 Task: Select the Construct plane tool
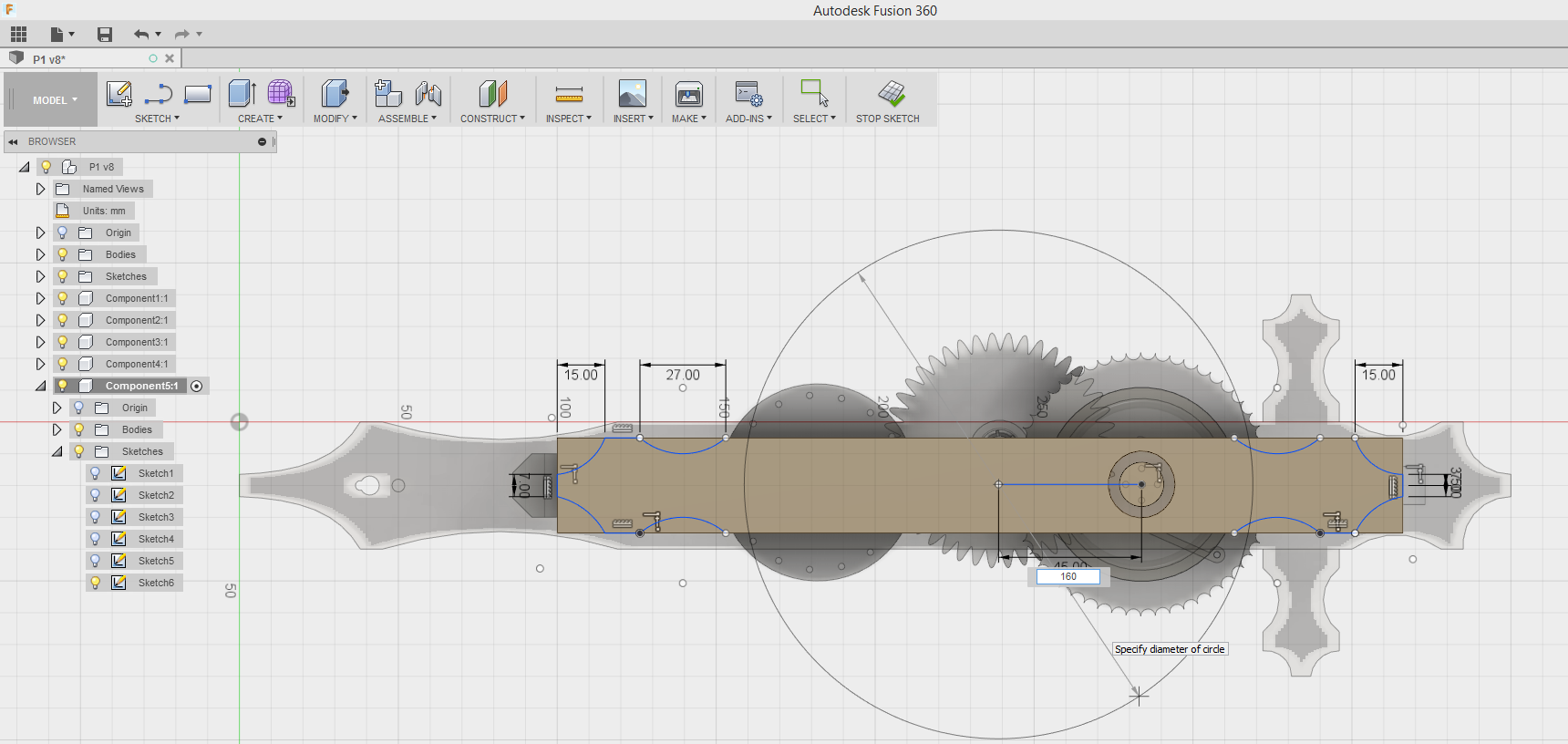(x=492, y=93)
